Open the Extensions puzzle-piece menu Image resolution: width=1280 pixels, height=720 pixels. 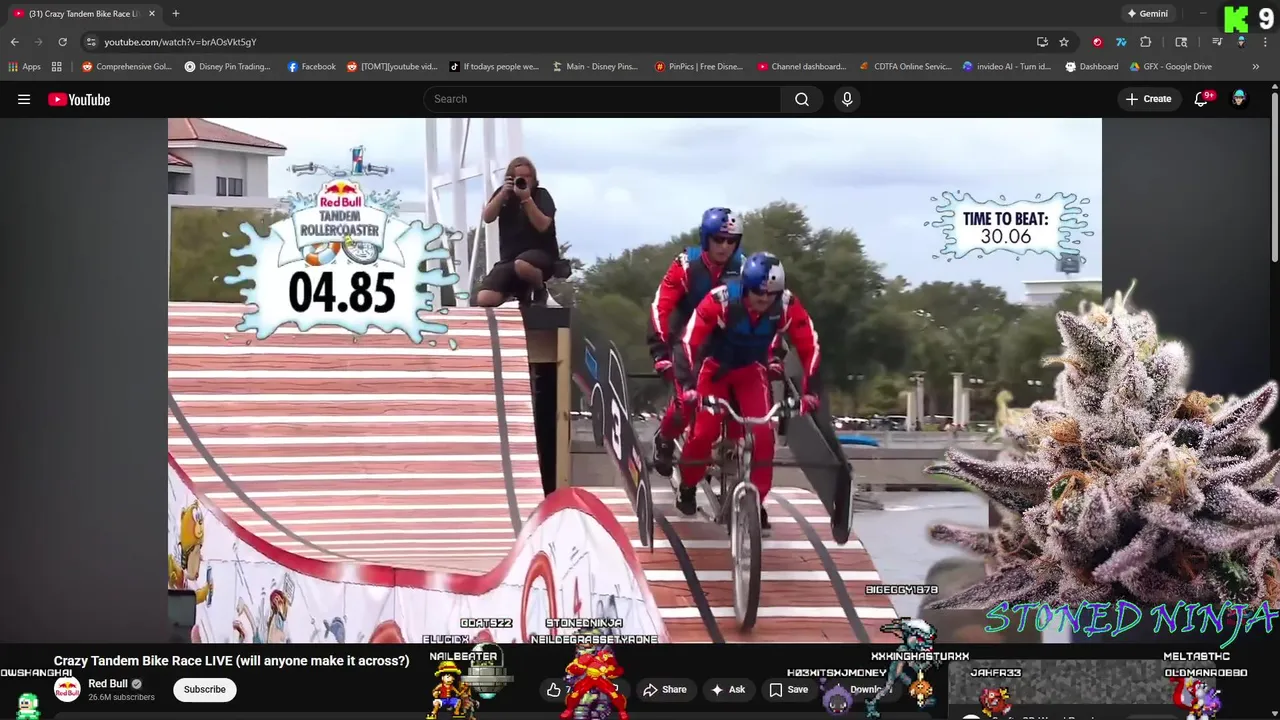(x=1146, y=42)
